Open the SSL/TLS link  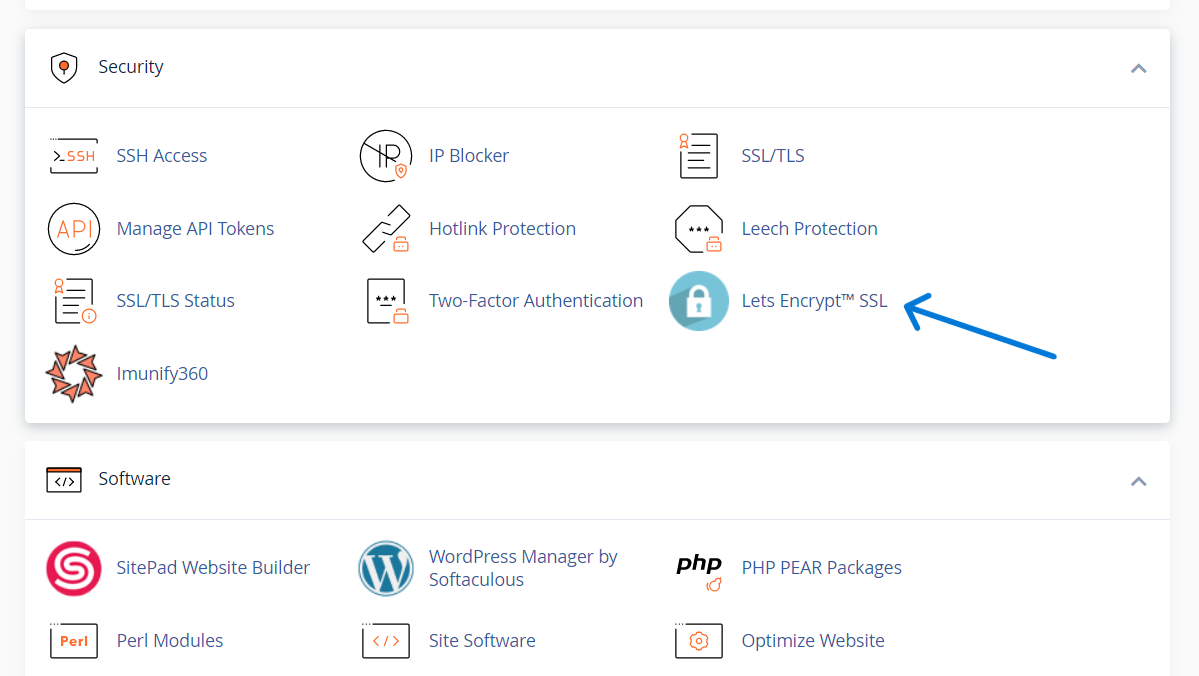point(773,156)
